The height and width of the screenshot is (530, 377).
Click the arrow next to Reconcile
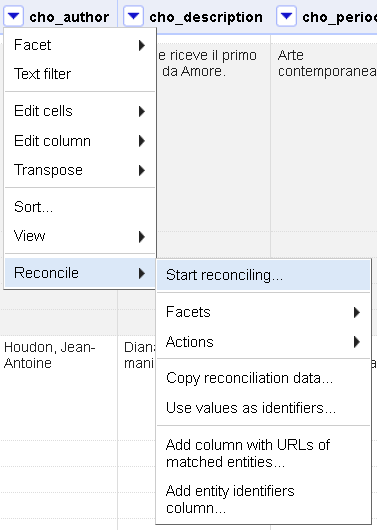(142, 273)
